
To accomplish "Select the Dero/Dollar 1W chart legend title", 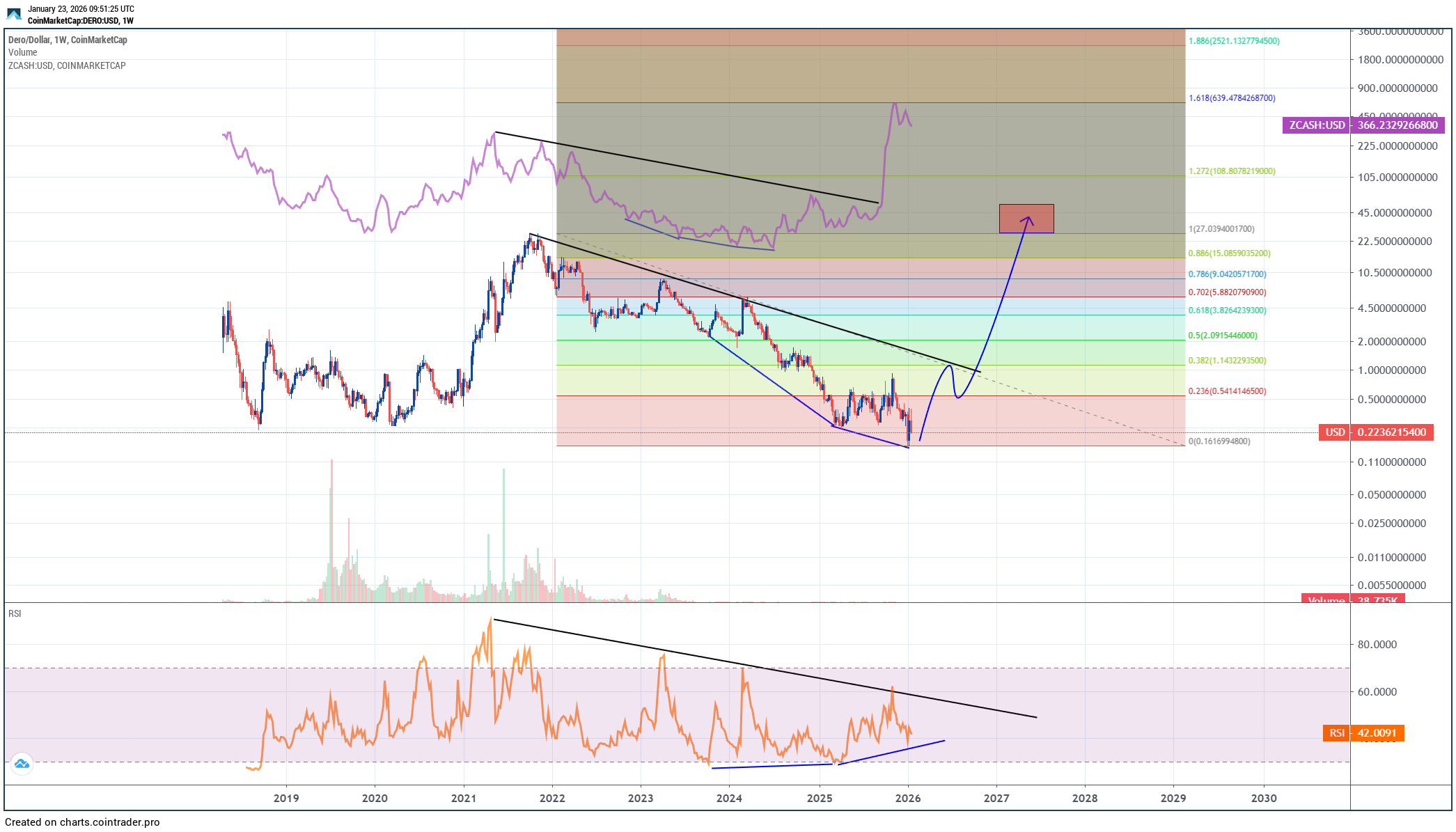I will point(68,40).
